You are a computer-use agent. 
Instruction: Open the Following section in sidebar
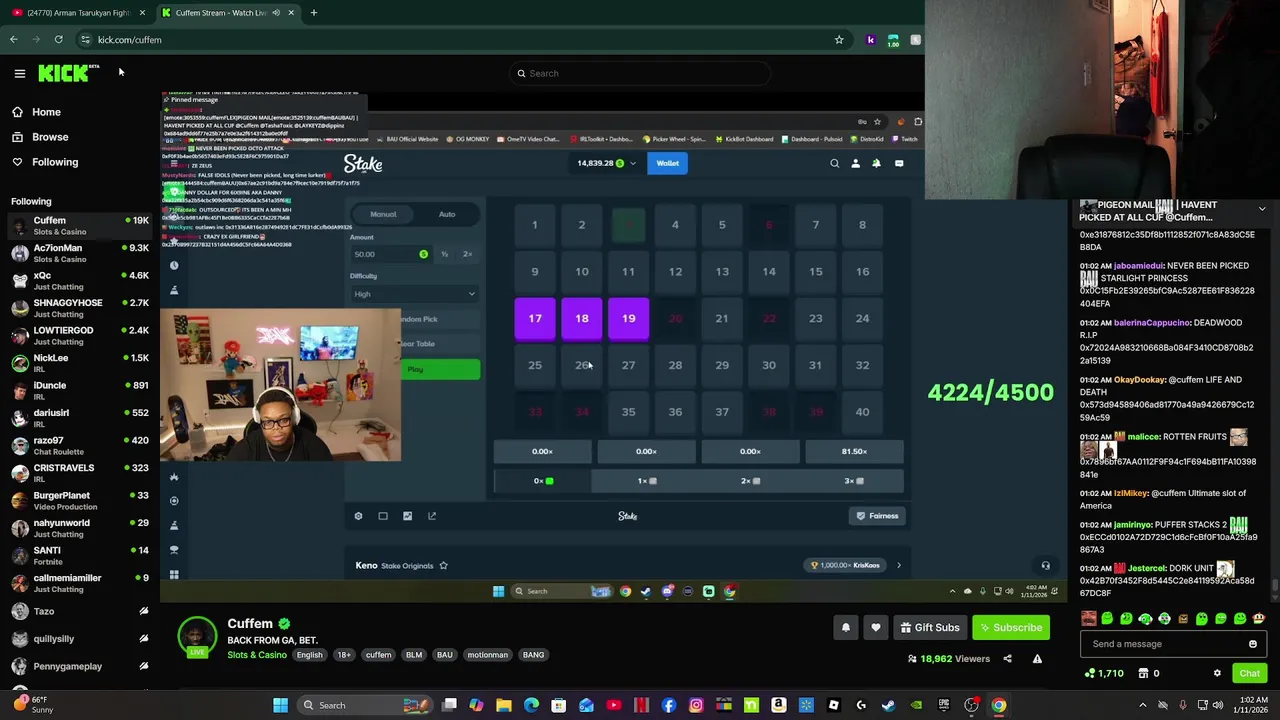coord(45,162)
